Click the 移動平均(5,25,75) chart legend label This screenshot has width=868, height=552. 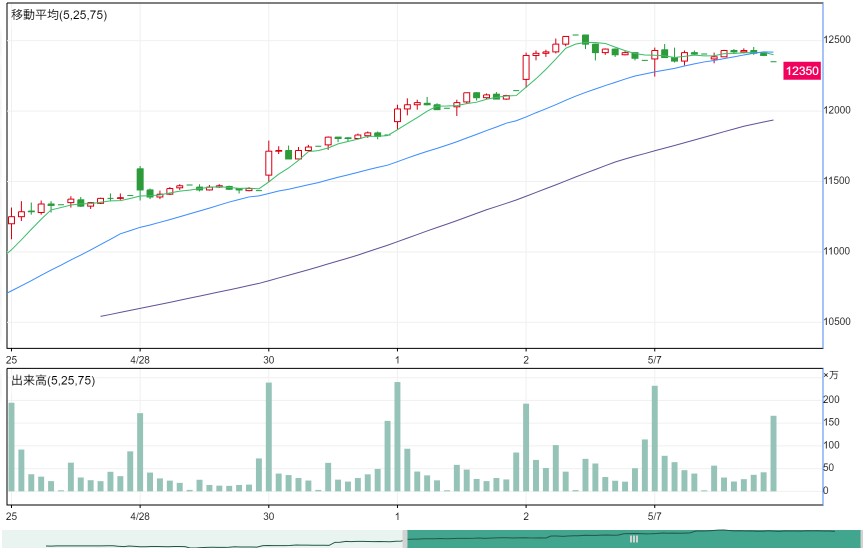[x=59, y=15]
